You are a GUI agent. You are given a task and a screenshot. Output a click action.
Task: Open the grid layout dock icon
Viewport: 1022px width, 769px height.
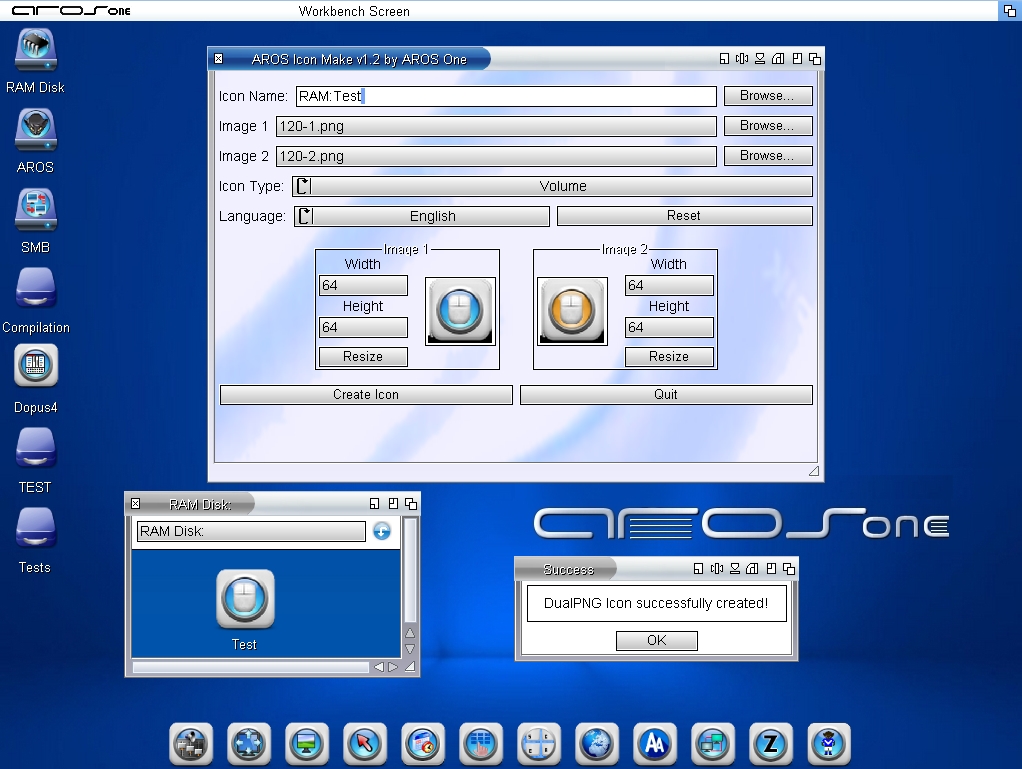(539, 744)
